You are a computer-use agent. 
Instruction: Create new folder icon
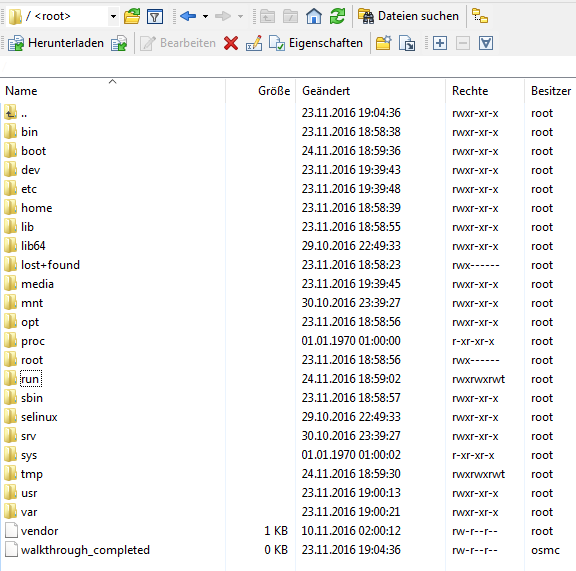tap(384, 43)
